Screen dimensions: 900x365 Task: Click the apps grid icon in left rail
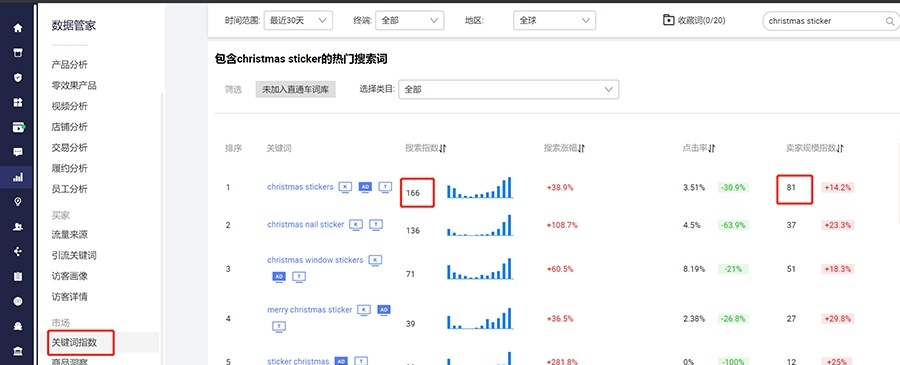[18, 102]
